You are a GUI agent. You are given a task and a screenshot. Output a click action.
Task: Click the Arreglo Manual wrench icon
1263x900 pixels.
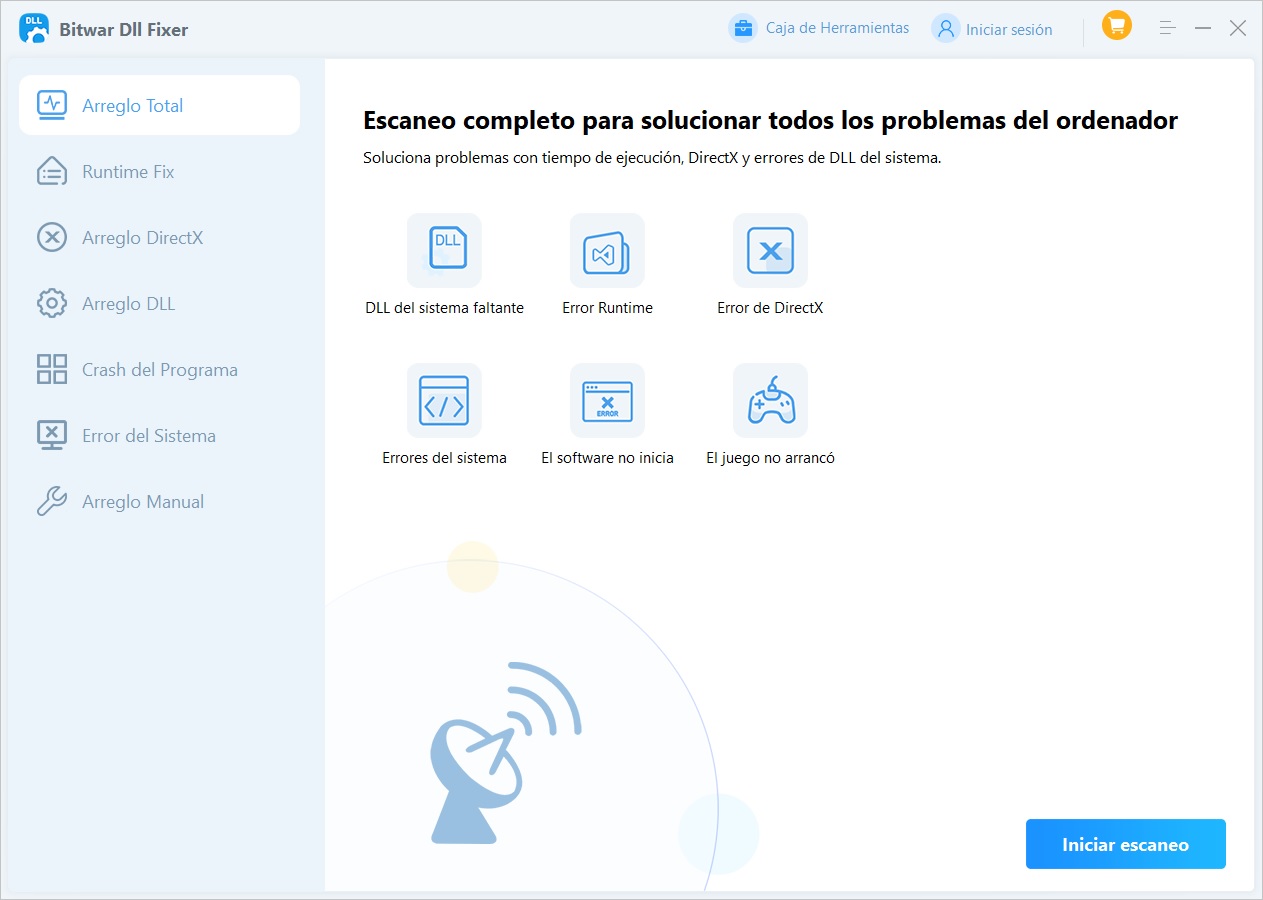pos(52,501)
